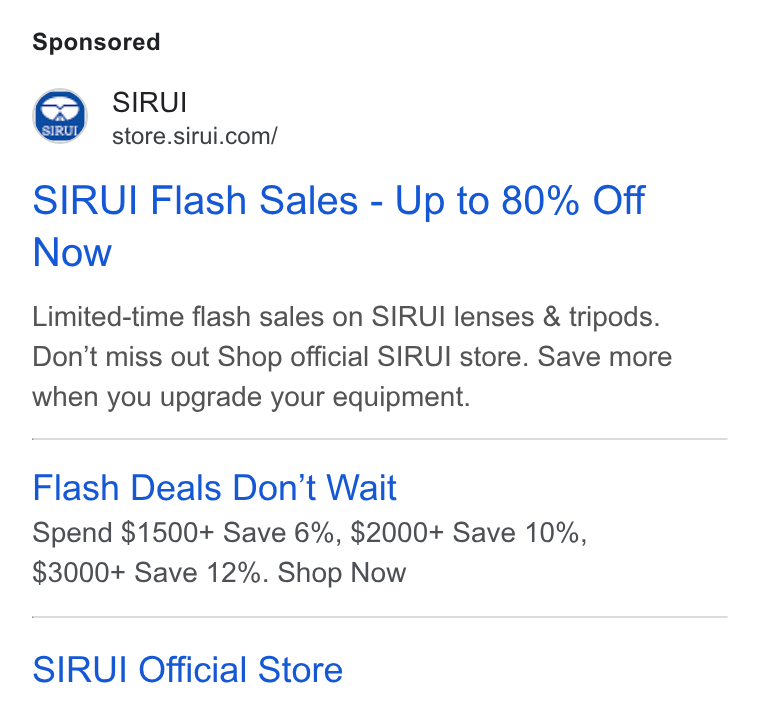Click the divider line above Flash Deals

coord(380,439)
